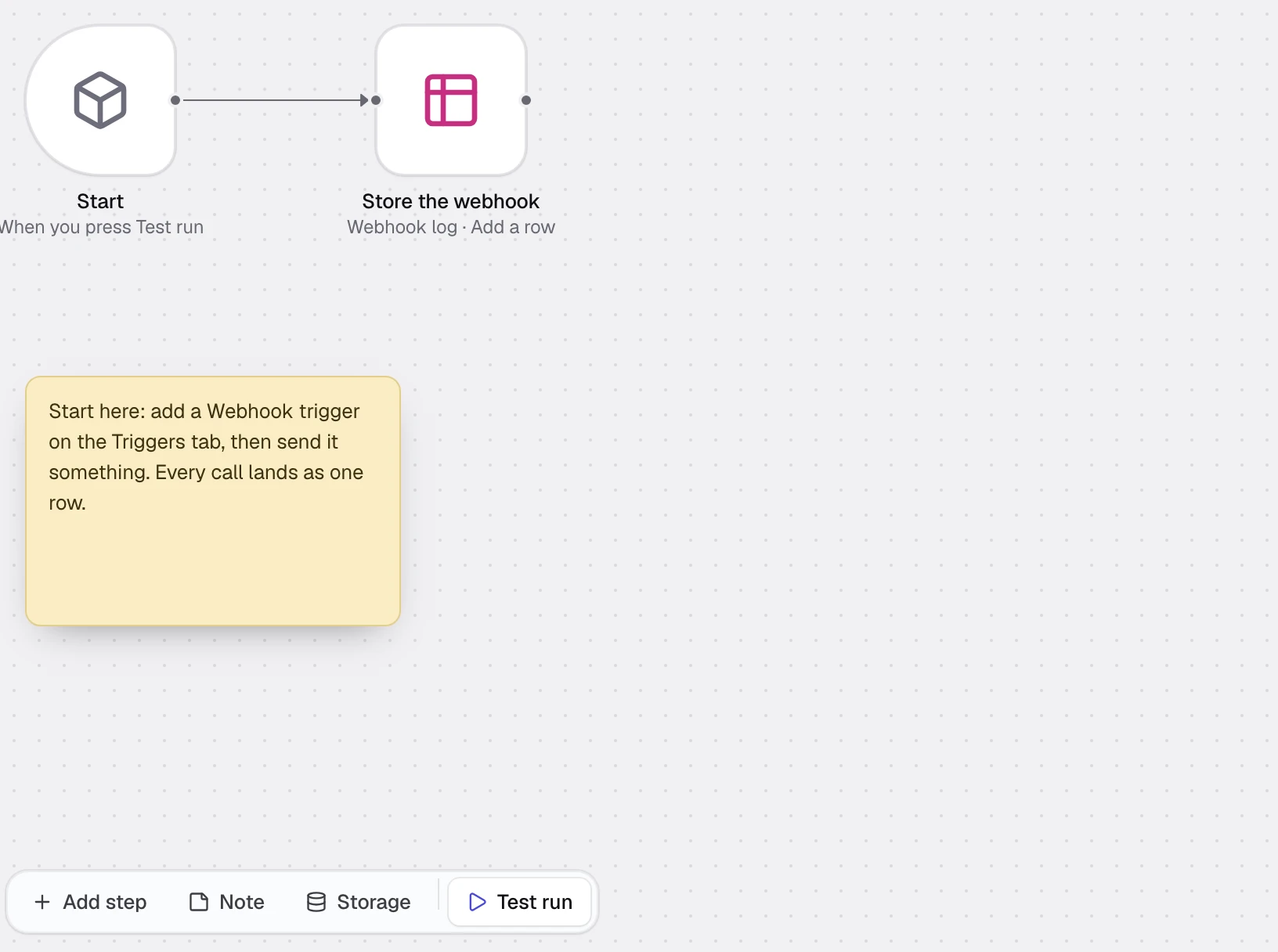Select the arrow connecting Start to Store
The width and height of the screenshot is (1278, 952).
click(276, 100)
